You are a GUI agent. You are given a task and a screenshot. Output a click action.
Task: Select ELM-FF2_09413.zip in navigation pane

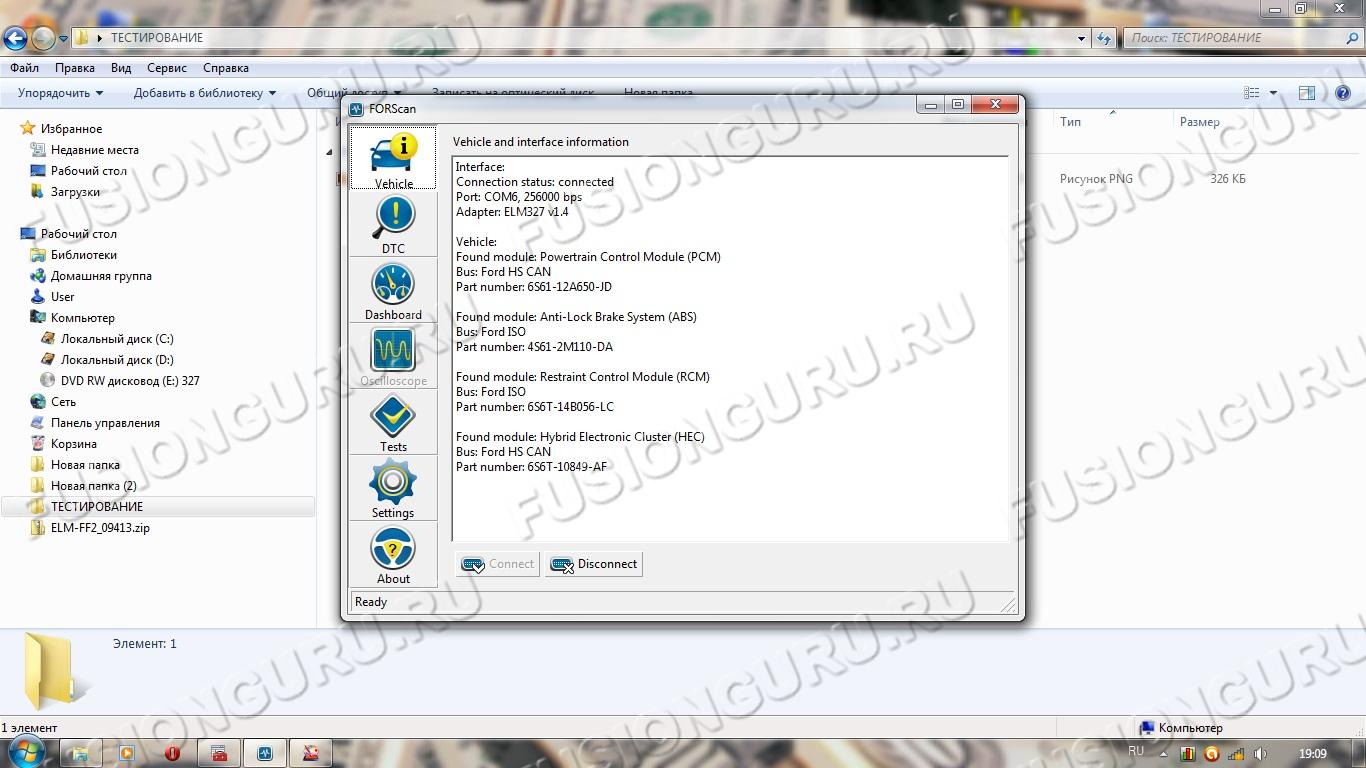[x=100, y=528]
